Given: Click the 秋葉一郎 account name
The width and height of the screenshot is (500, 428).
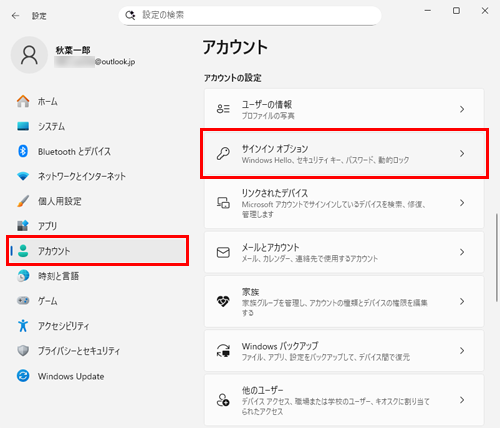Looking at the screenshot, I should [x=73, y=50].
